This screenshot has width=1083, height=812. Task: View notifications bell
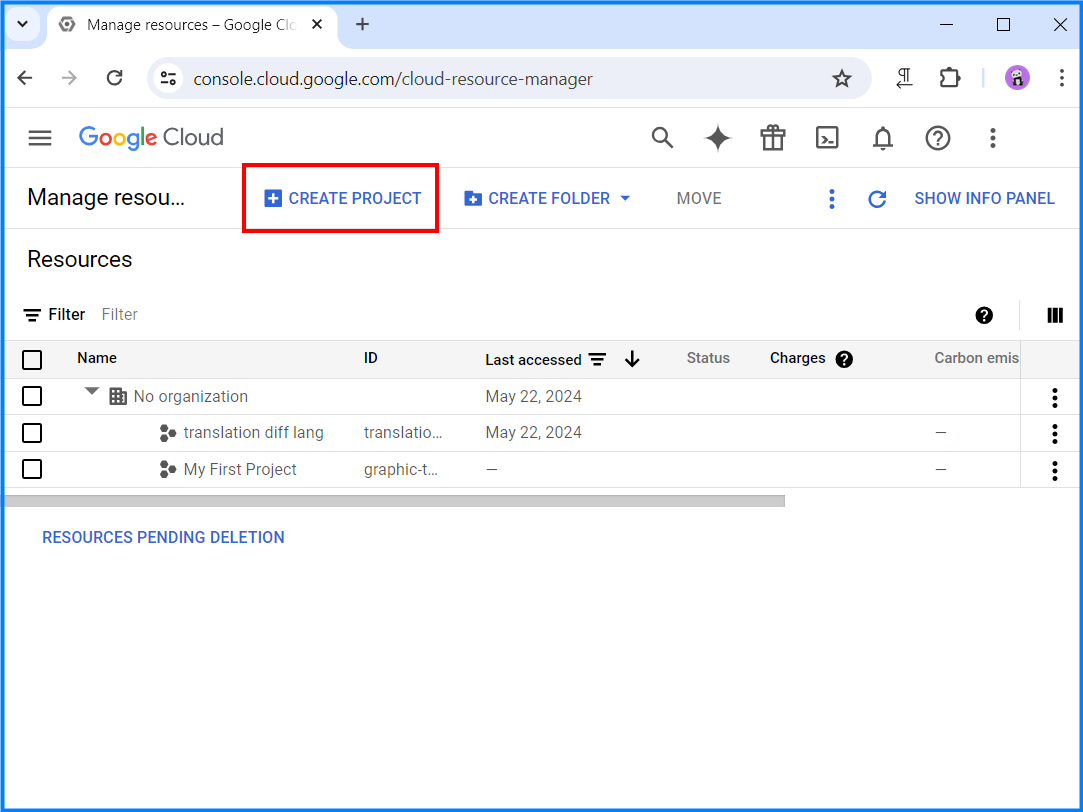coord(882,138)
